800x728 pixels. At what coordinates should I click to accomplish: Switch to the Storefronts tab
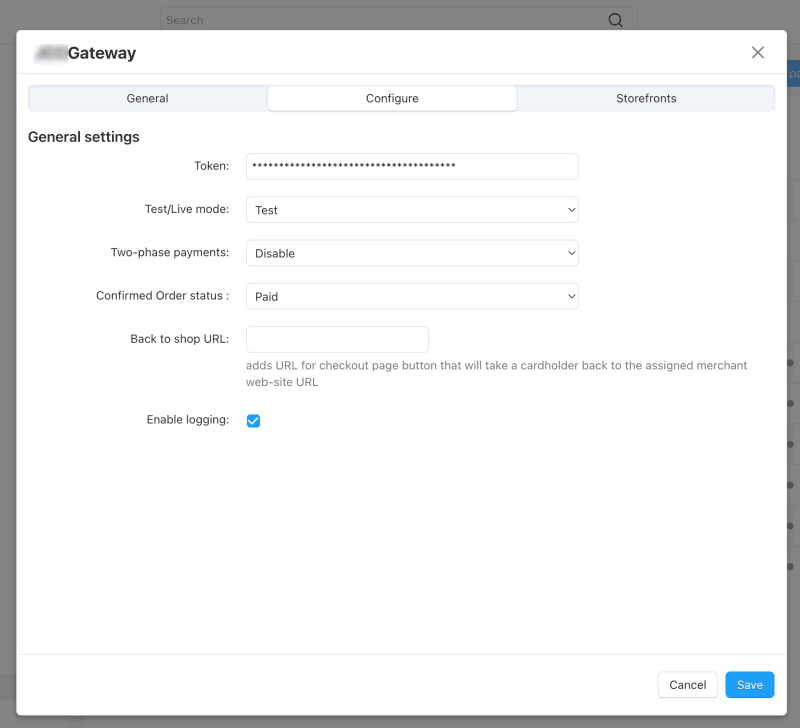[645, 98]
